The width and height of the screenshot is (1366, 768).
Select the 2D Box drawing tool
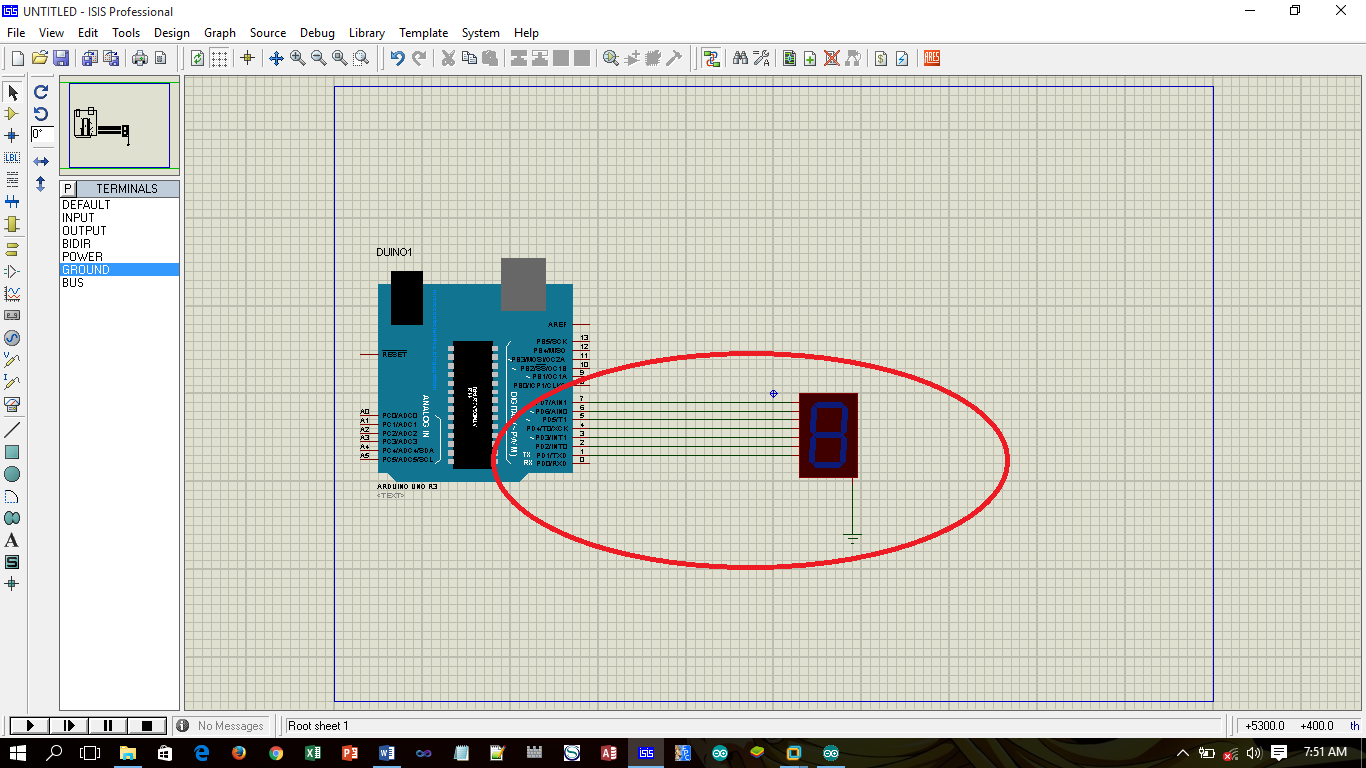tap(12, 452)
